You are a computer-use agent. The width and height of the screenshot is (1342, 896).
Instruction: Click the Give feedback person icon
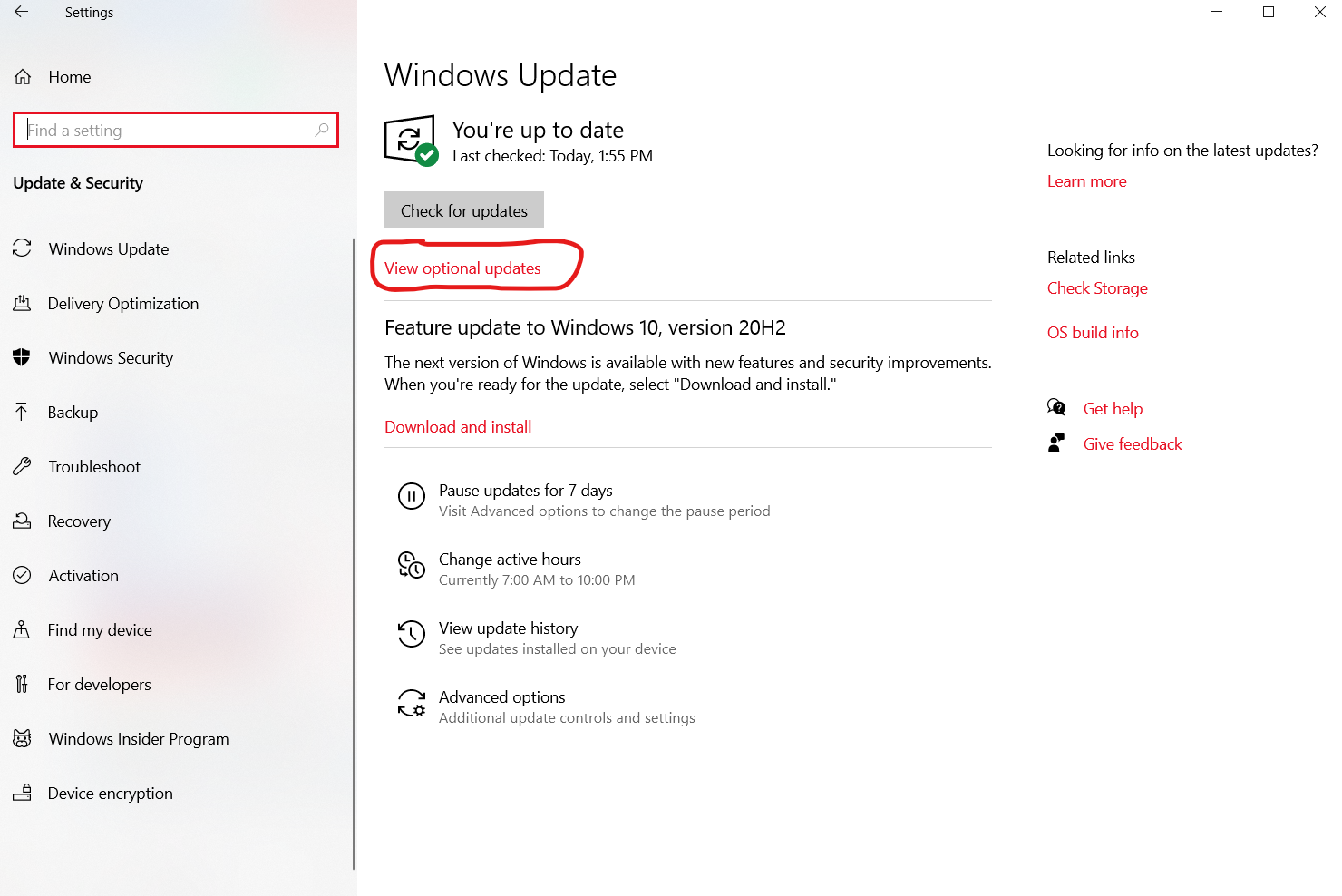[1055, 443]
